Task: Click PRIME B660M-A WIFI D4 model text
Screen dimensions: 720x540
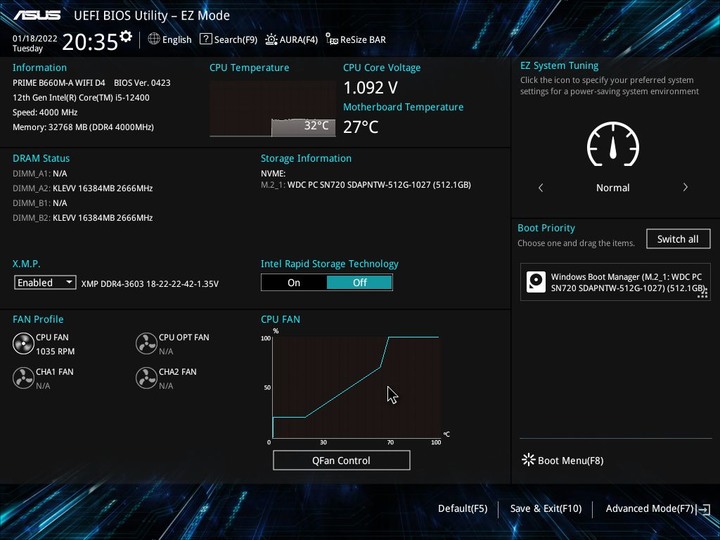Action: tap(59, 83)
